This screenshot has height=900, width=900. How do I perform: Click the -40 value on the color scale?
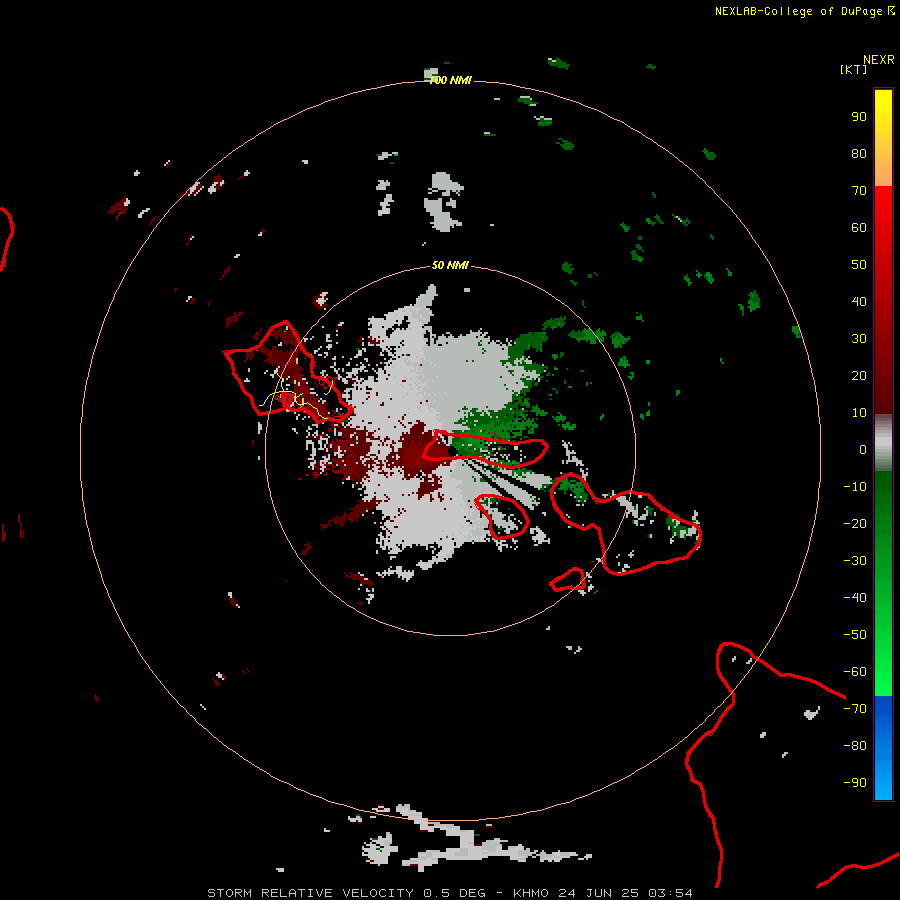(x=855, y=598)
